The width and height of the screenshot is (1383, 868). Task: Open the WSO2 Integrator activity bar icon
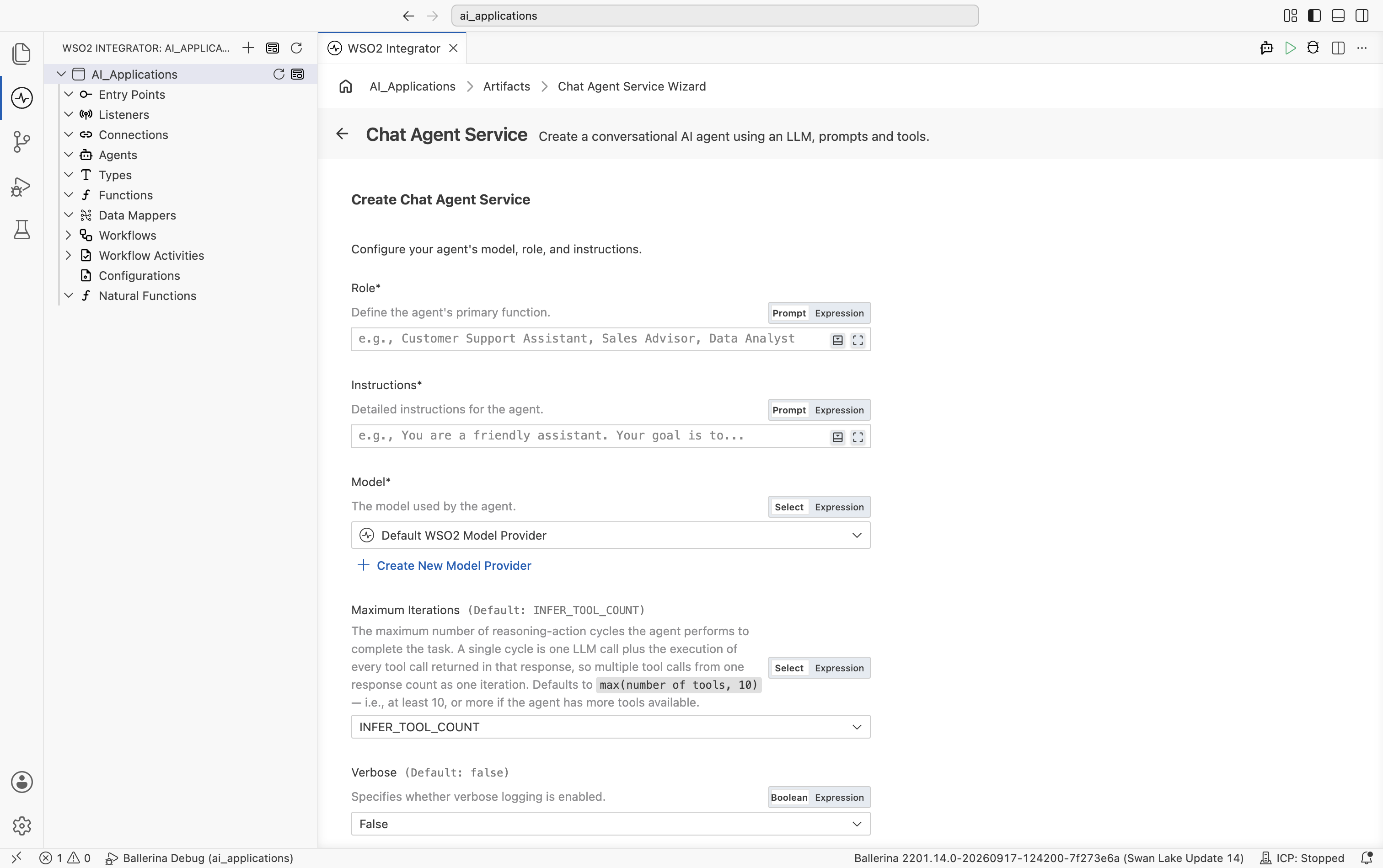point(22,97)
